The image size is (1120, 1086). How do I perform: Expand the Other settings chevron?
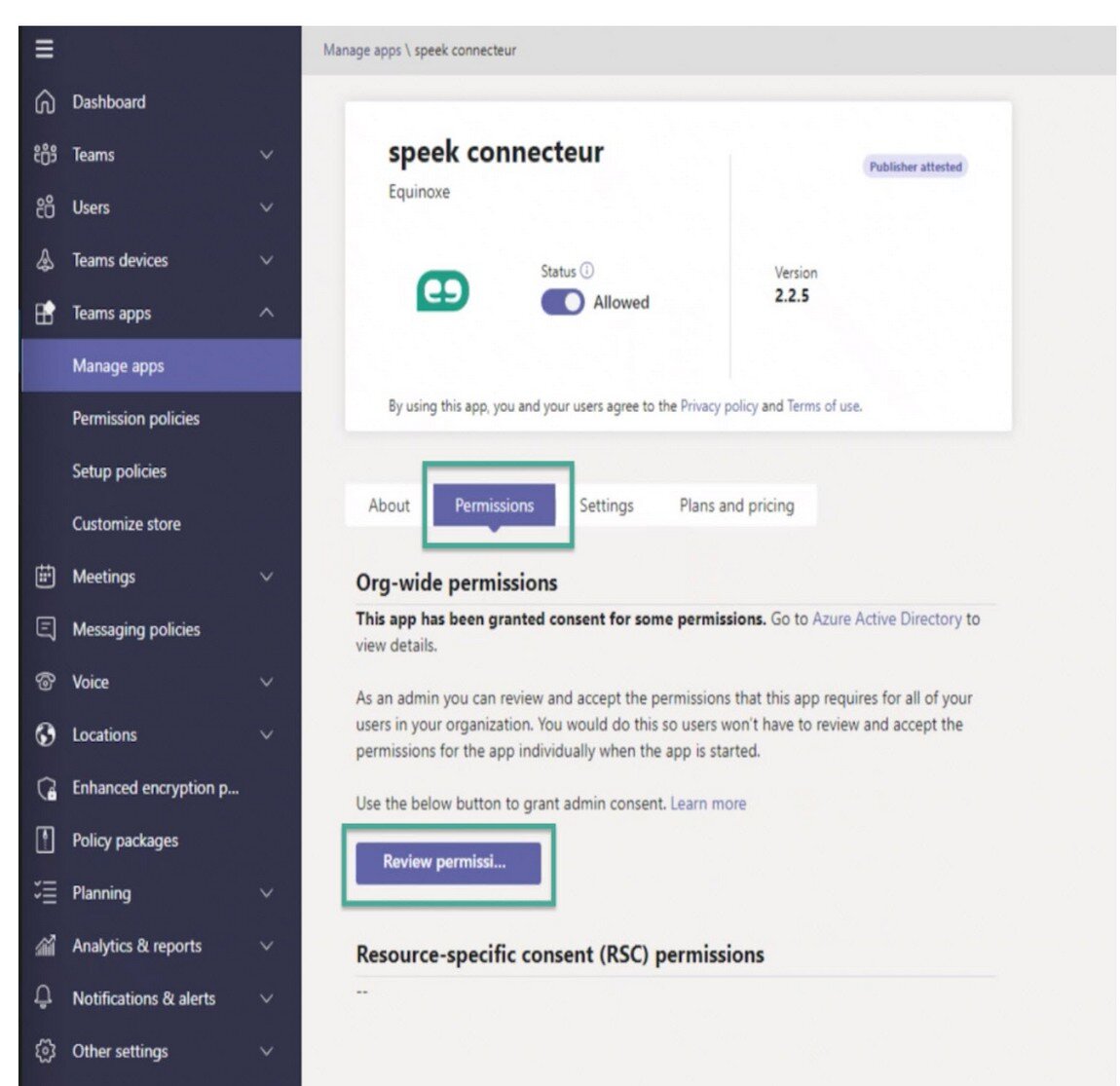[x=267, y=1051]
